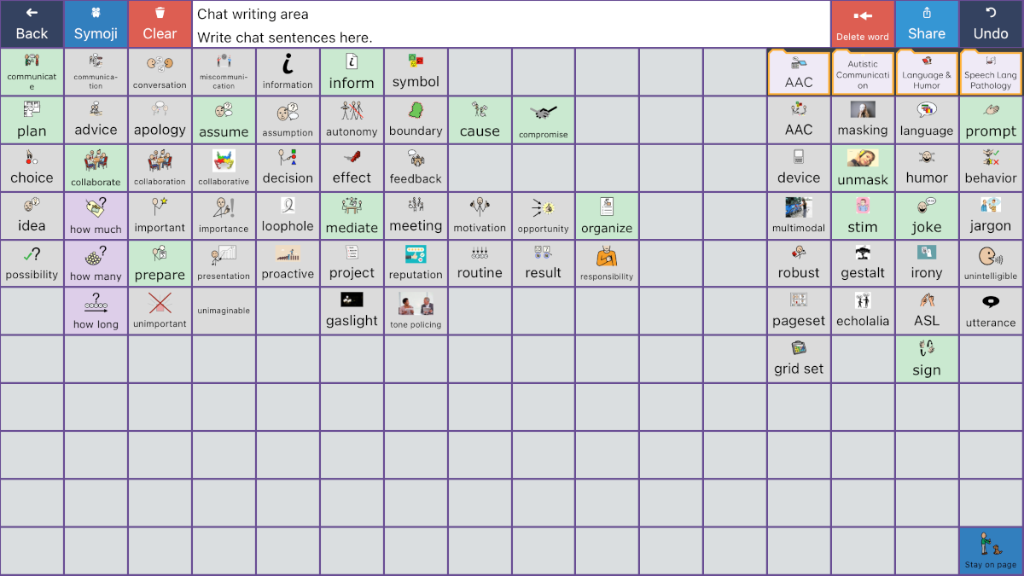Switch to Language & Humor folder
The image size is (1024, 576).
926,72
